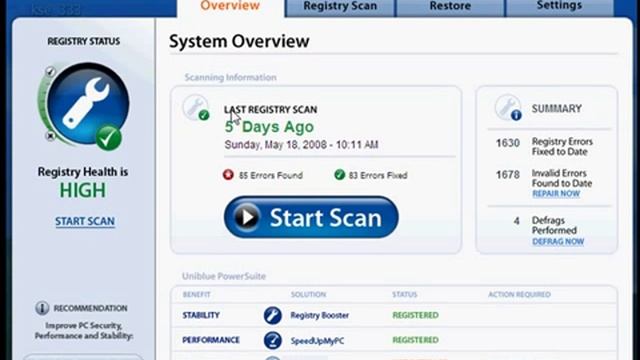Click the START SCAN link in sidebar
The width and height of the screenshot is (640, 360).
85,221
